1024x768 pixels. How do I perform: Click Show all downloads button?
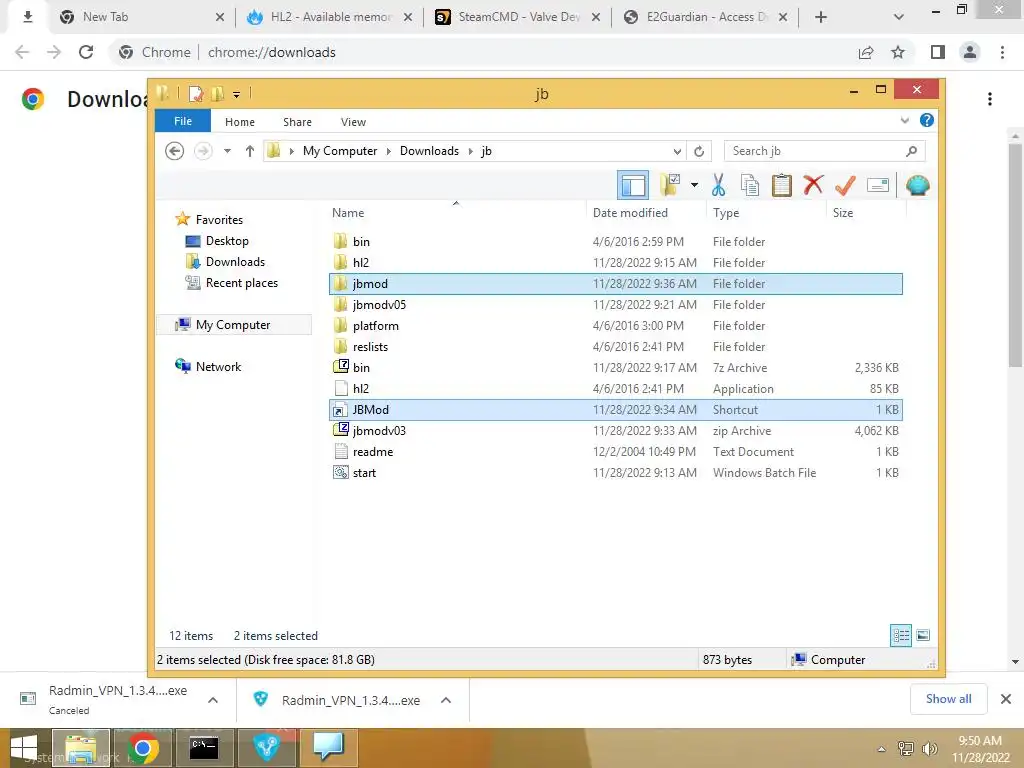tap(948, 699)
